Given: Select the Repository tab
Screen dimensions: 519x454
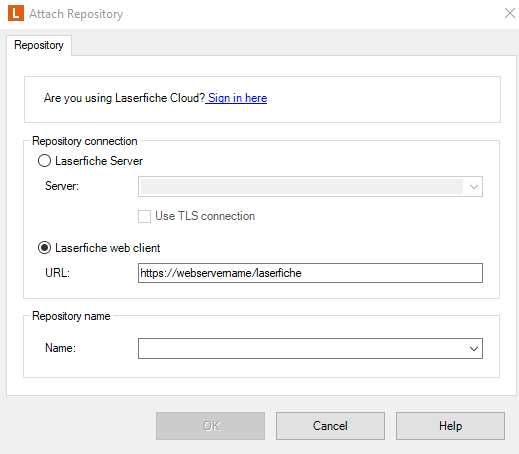Looking at the screenshot, I should pos(39,45).
